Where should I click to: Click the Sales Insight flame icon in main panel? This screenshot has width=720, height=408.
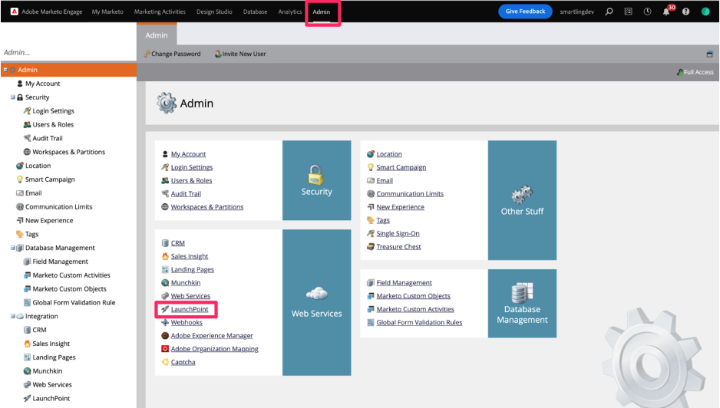(x=165, y=256)
